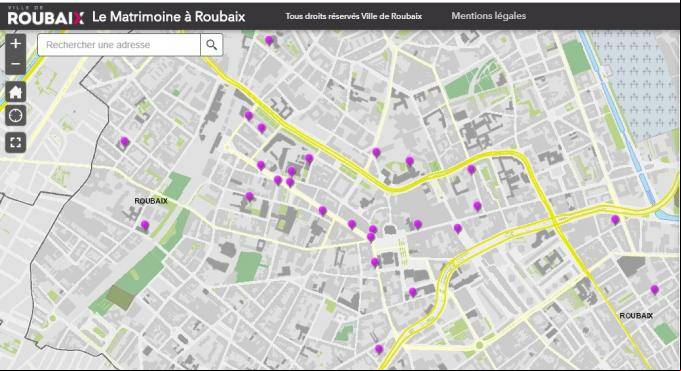Click the magnifier search button
The width and height of the screenshot is (681, 371).
(x=212, y=45)
